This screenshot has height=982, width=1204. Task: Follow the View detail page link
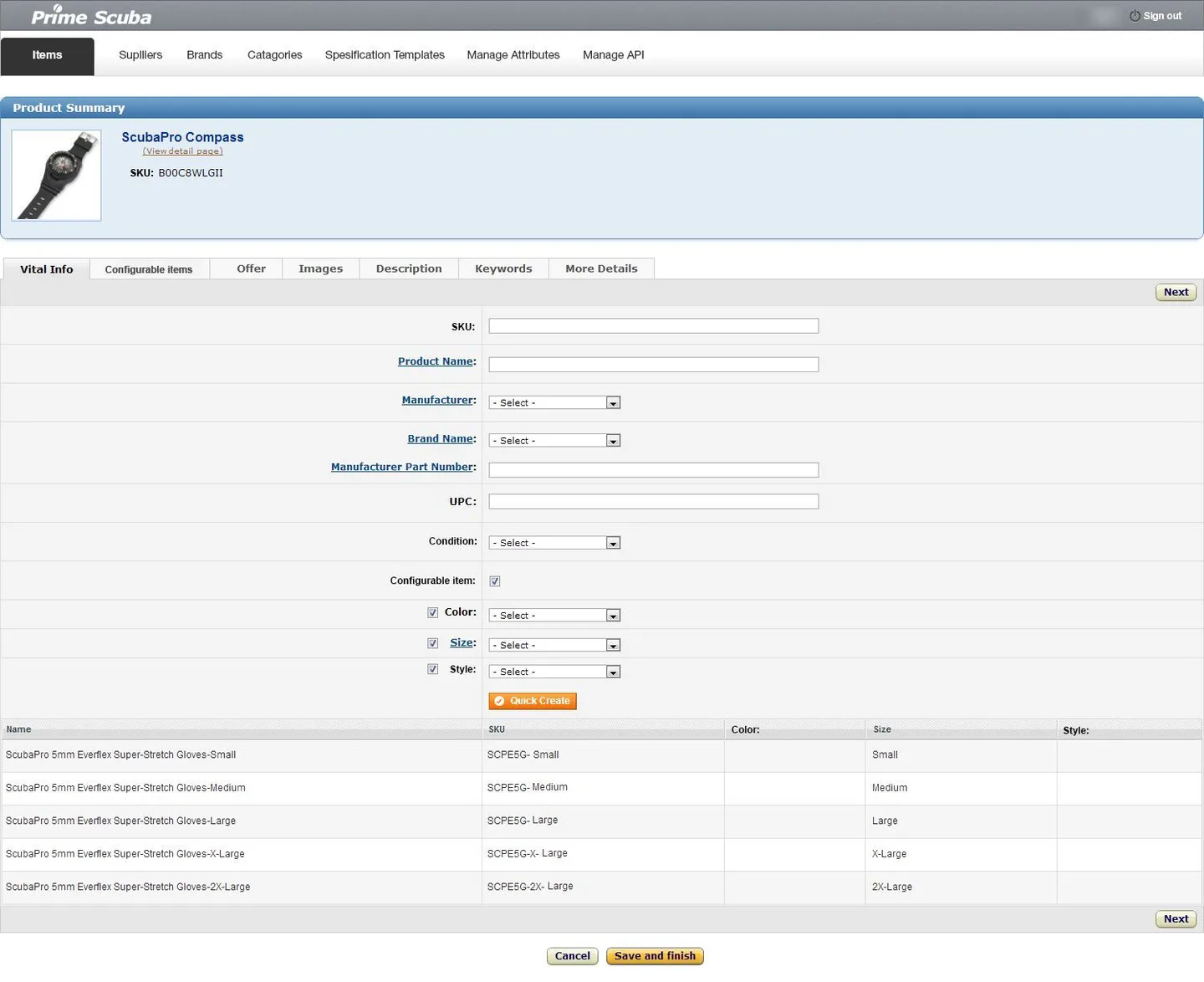click(x=183, y=151)
